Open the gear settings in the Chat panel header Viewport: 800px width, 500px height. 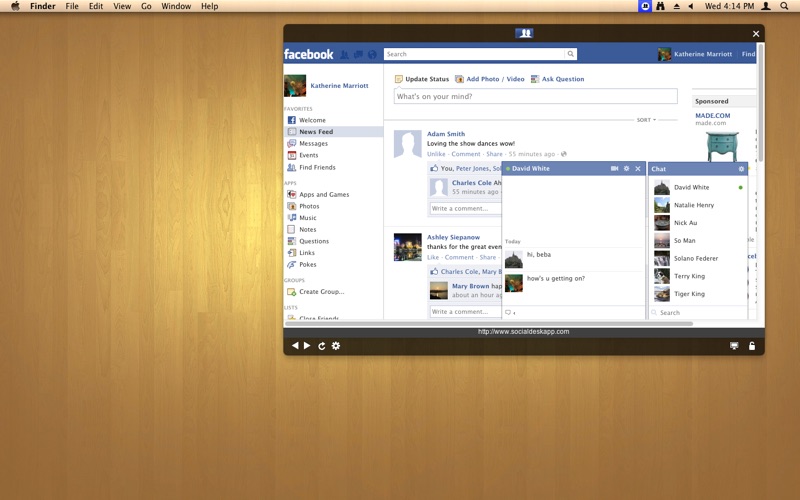(x=741, y=169)
